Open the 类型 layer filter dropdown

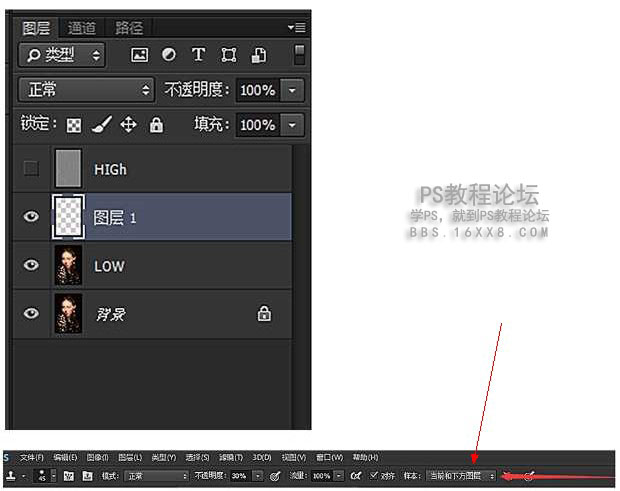61,55
